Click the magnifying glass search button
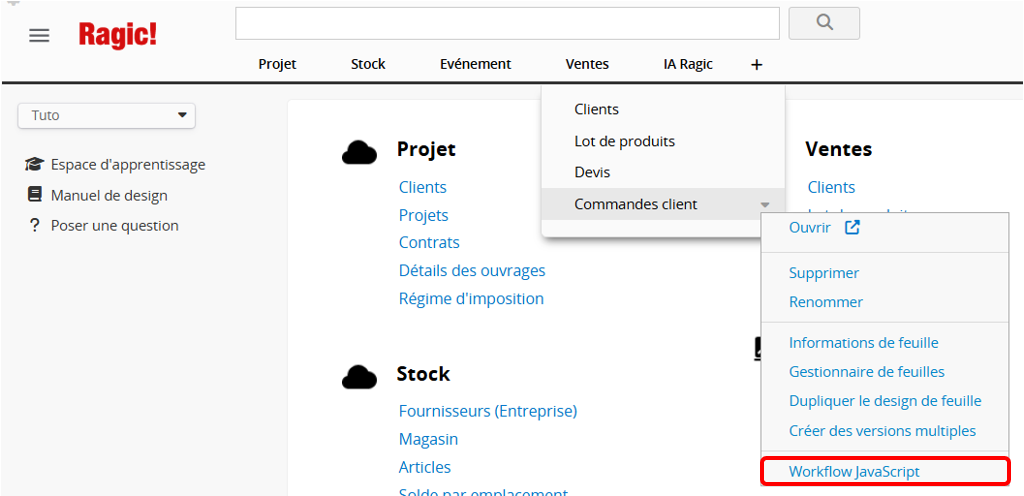Image resolution: width=1024 pixels, height=496 pixels. pyautogui.click(x=824, y=23)
